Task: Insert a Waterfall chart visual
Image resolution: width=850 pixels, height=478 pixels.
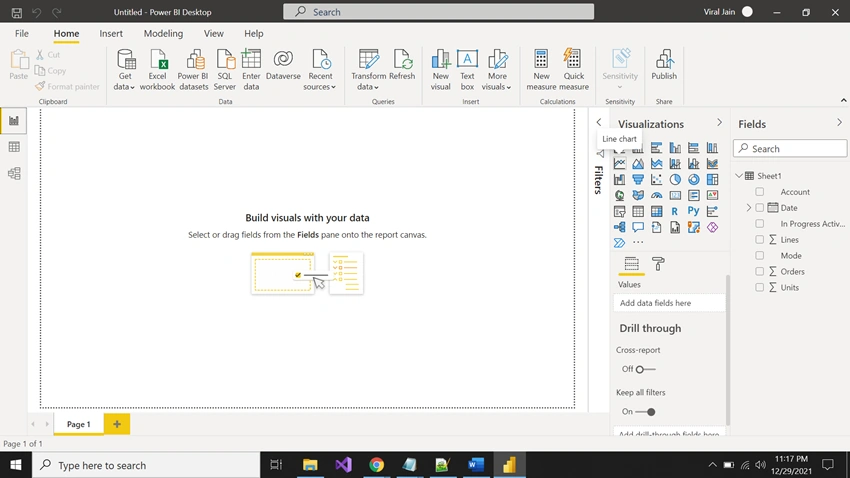Action: (620, 179)
